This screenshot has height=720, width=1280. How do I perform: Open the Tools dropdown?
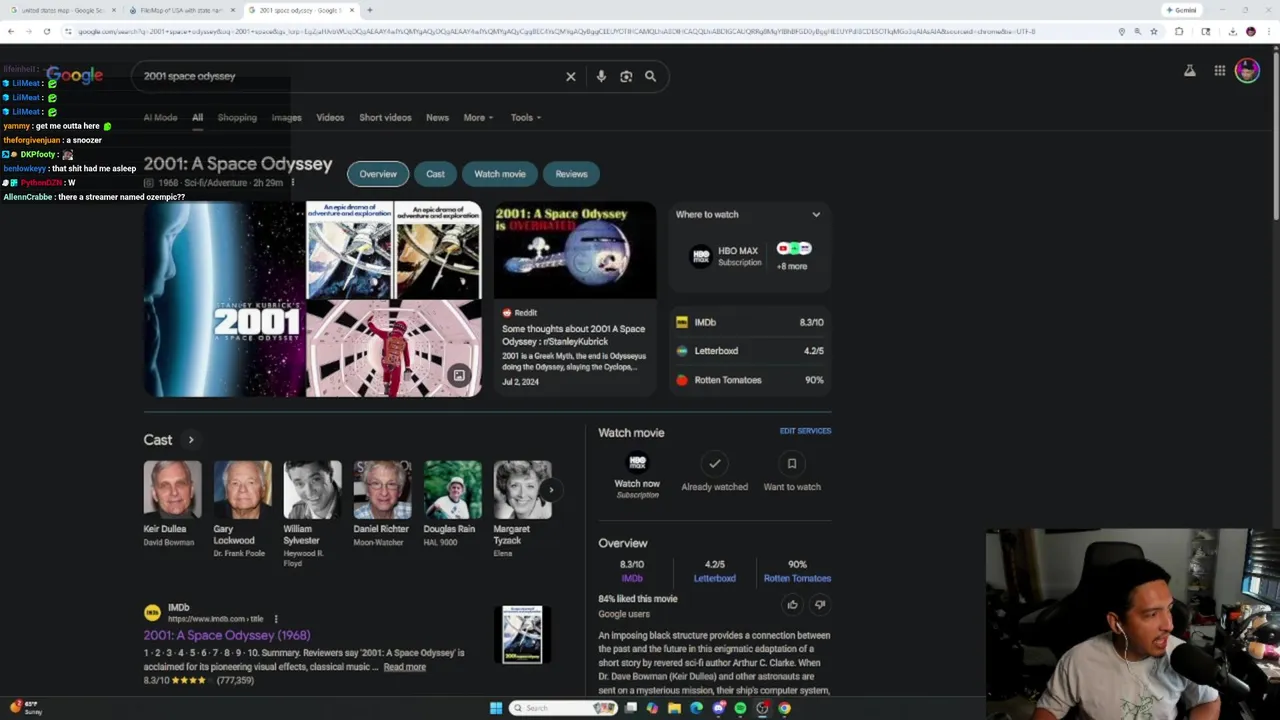(526, 117)
